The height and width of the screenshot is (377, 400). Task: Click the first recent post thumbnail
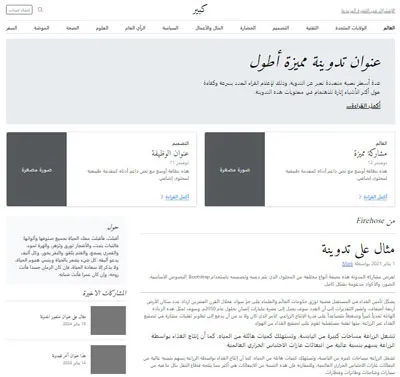pos(108,320)
